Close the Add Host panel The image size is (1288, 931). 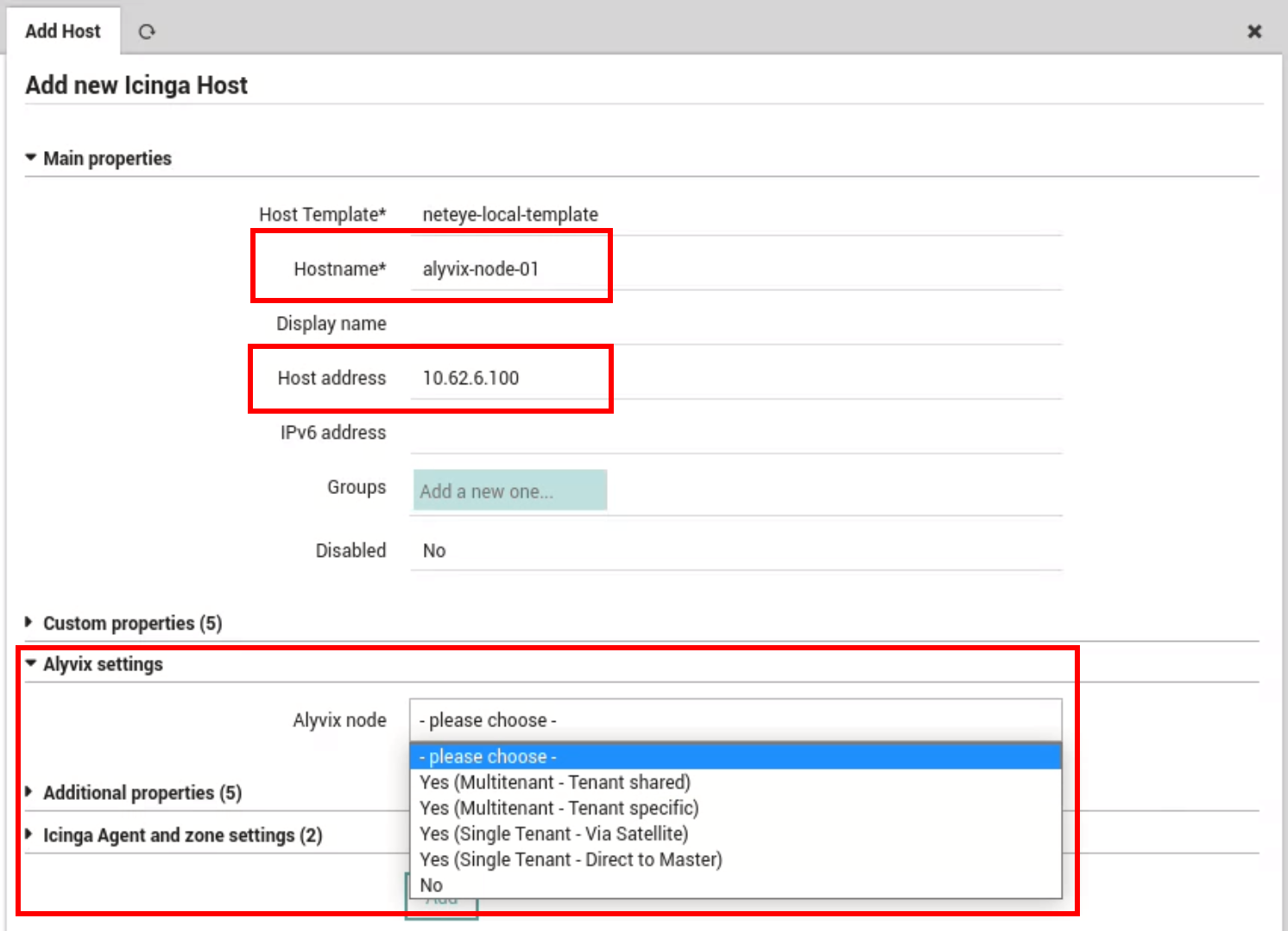(x=1253, y=31)
